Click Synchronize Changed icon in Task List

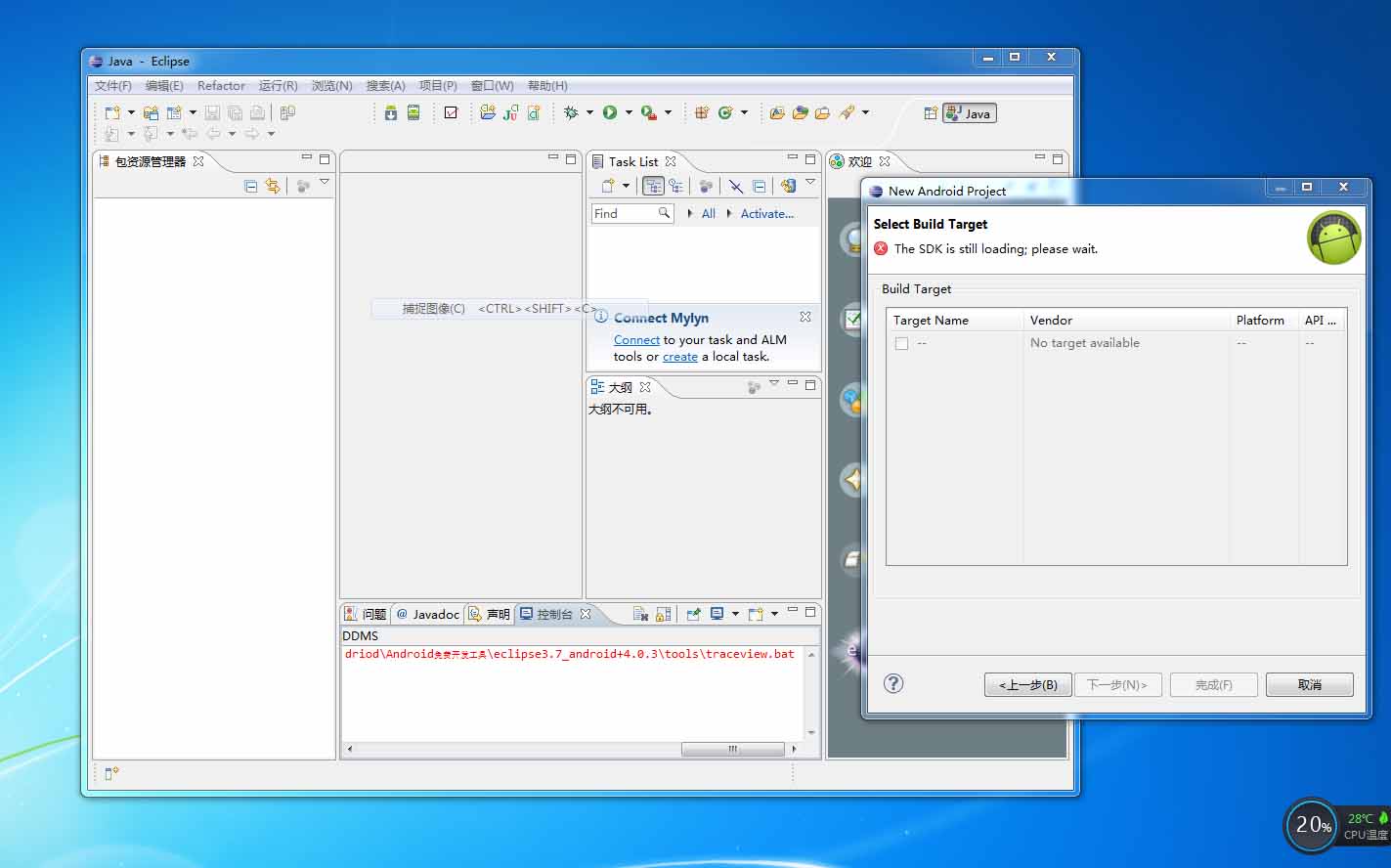[788, 186]
